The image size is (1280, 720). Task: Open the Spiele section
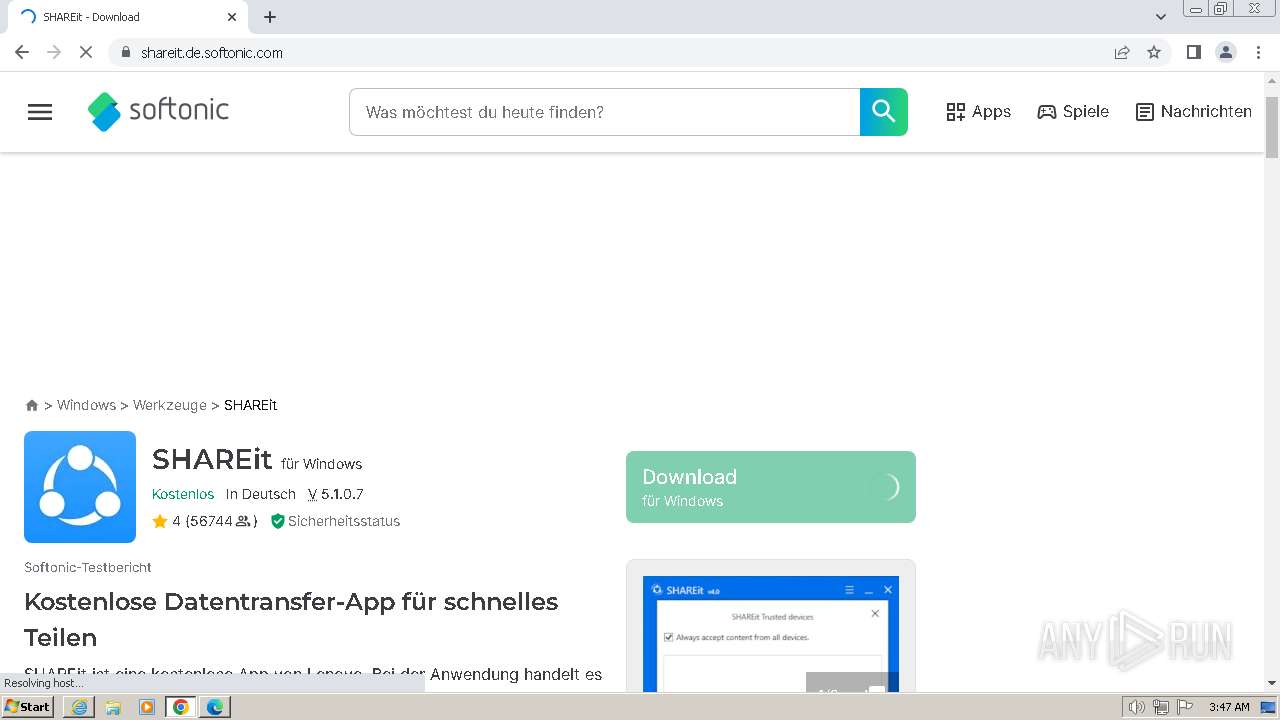pyautogui.click(x=1073, y=112)
